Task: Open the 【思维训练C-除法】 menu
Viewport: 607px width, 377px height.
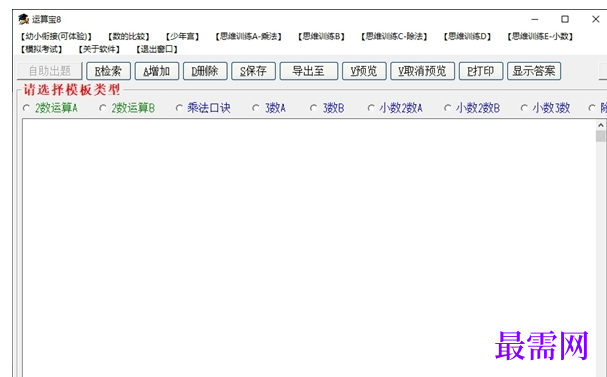Action: coord(394,36)
